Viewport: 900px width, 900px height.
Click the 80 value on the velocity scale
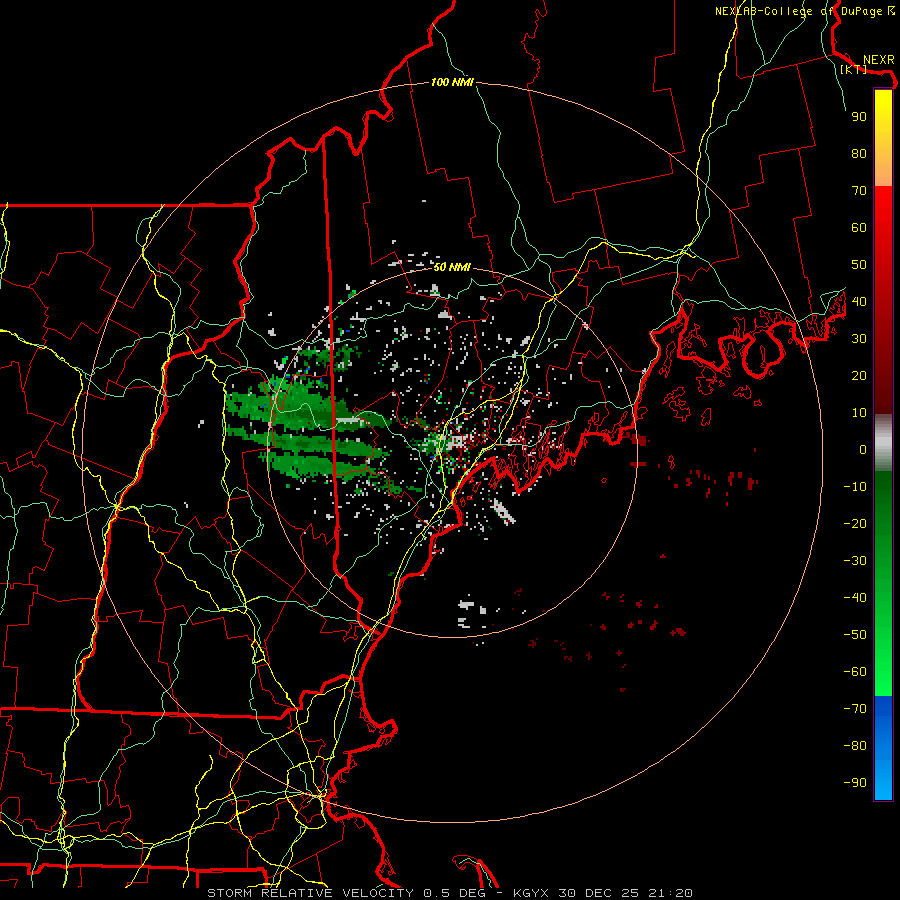859,154
